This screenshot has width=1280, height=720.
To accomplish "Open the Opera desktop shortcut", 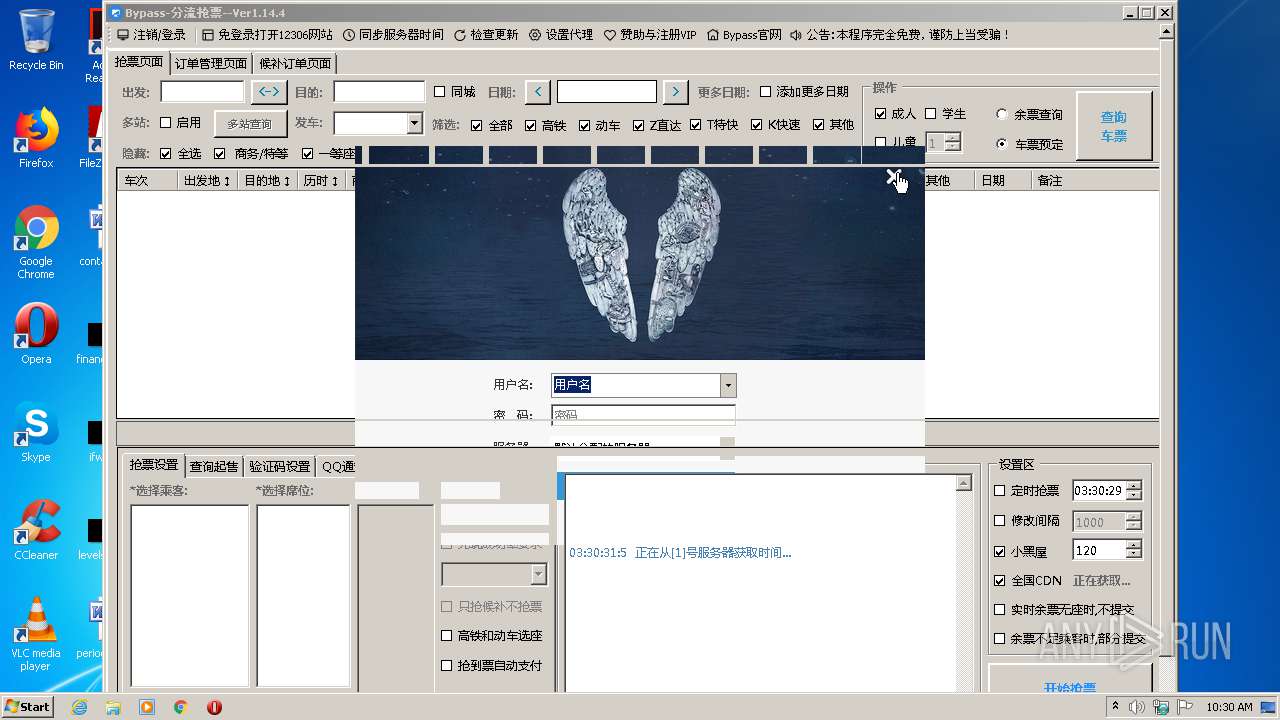I will click(x=36, y=333).
